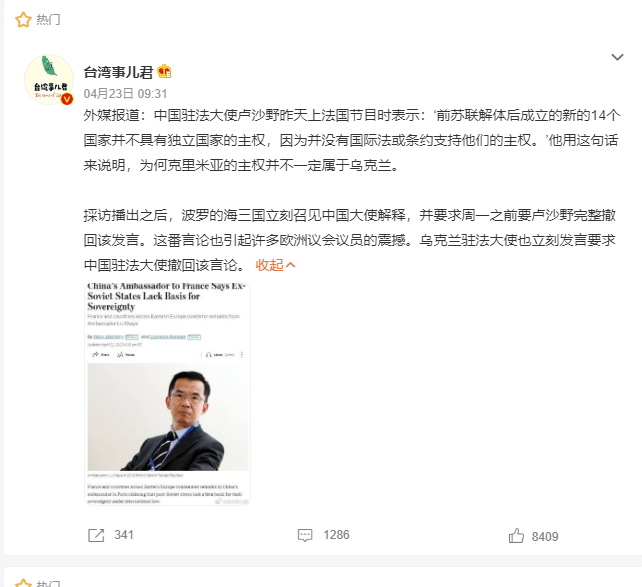Click the repost count 341
The image size is (642, 587).
pos(124,535)
